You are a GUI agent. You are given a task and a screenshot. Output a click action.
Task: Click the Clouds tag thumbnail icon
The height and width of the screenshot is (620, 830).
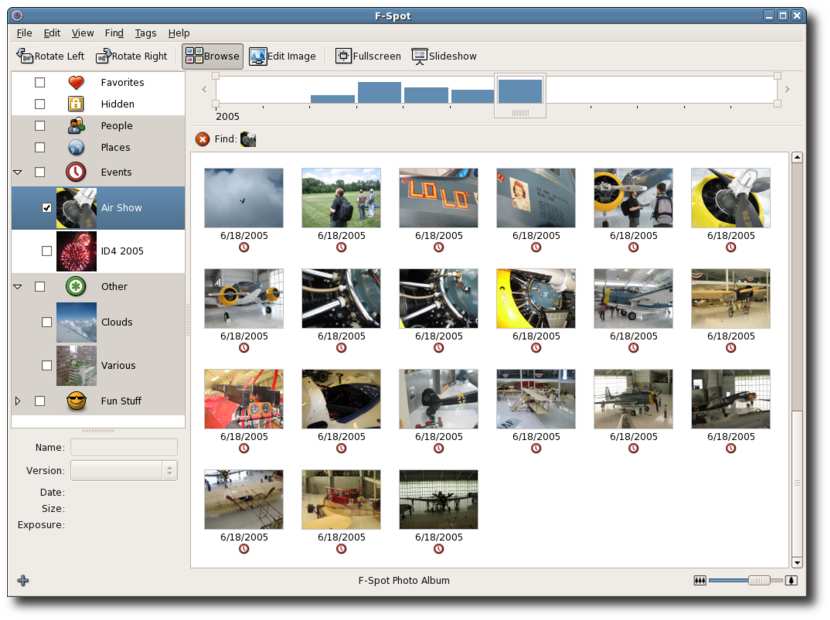pos(76,322)
